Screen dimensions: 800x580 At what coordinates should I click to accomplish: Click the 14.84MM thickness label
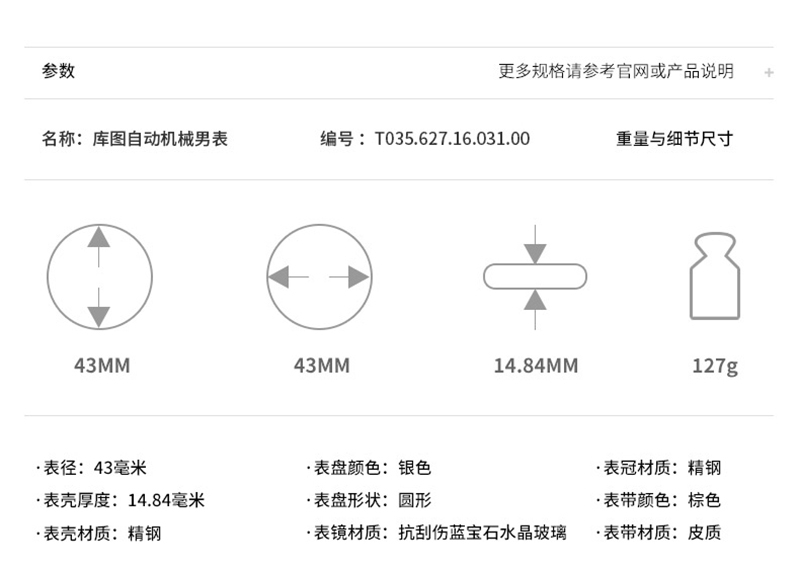535,366
